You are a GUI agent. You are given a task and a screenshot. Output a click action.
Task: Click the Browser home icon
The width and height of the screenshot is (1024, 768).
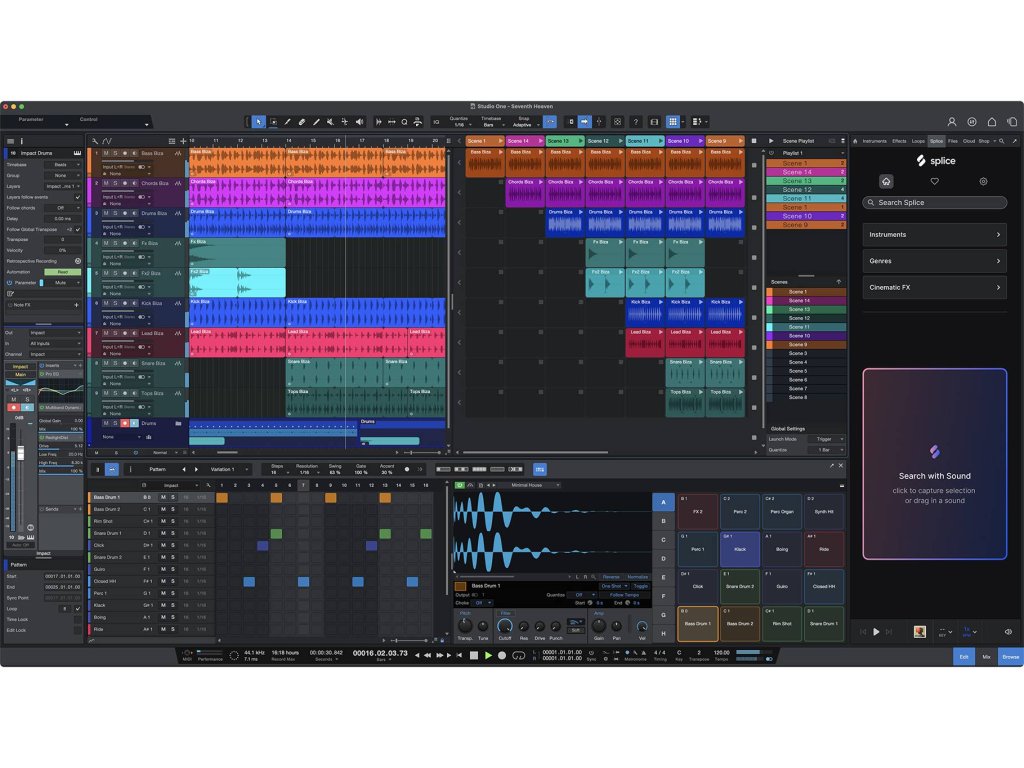856,141
